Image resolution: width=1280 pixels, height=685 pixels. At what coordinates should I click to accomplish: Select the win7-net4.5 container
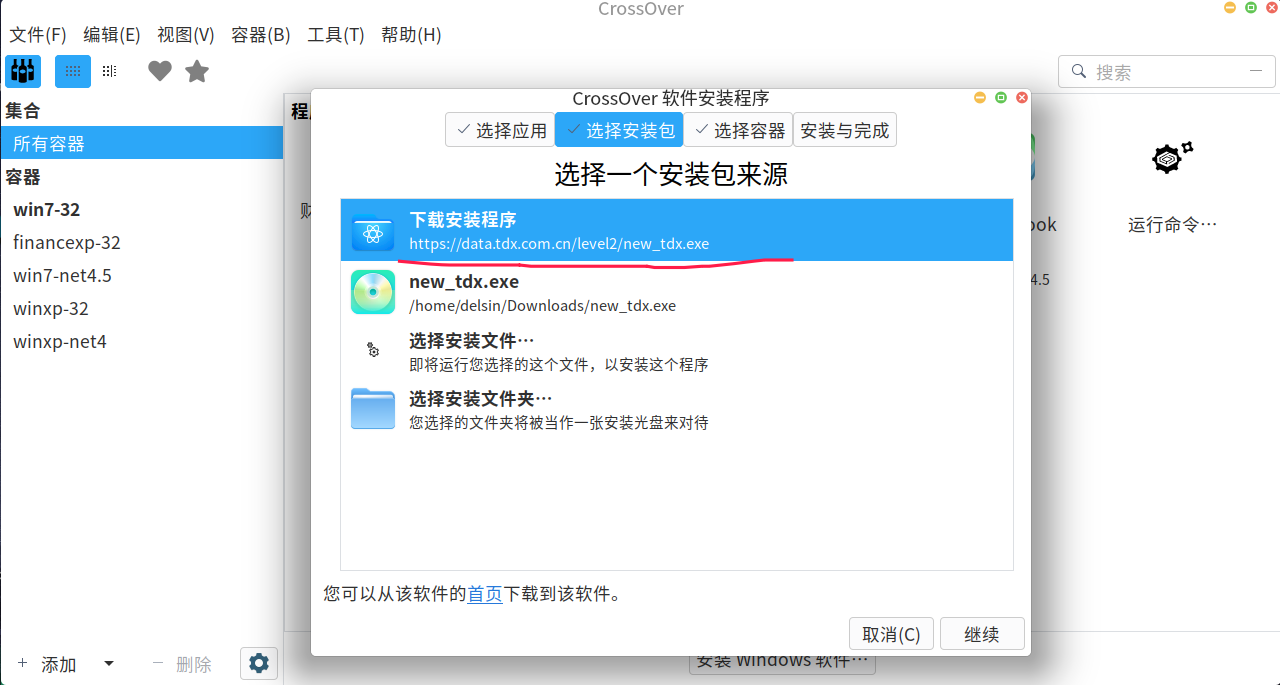(61, 275)
